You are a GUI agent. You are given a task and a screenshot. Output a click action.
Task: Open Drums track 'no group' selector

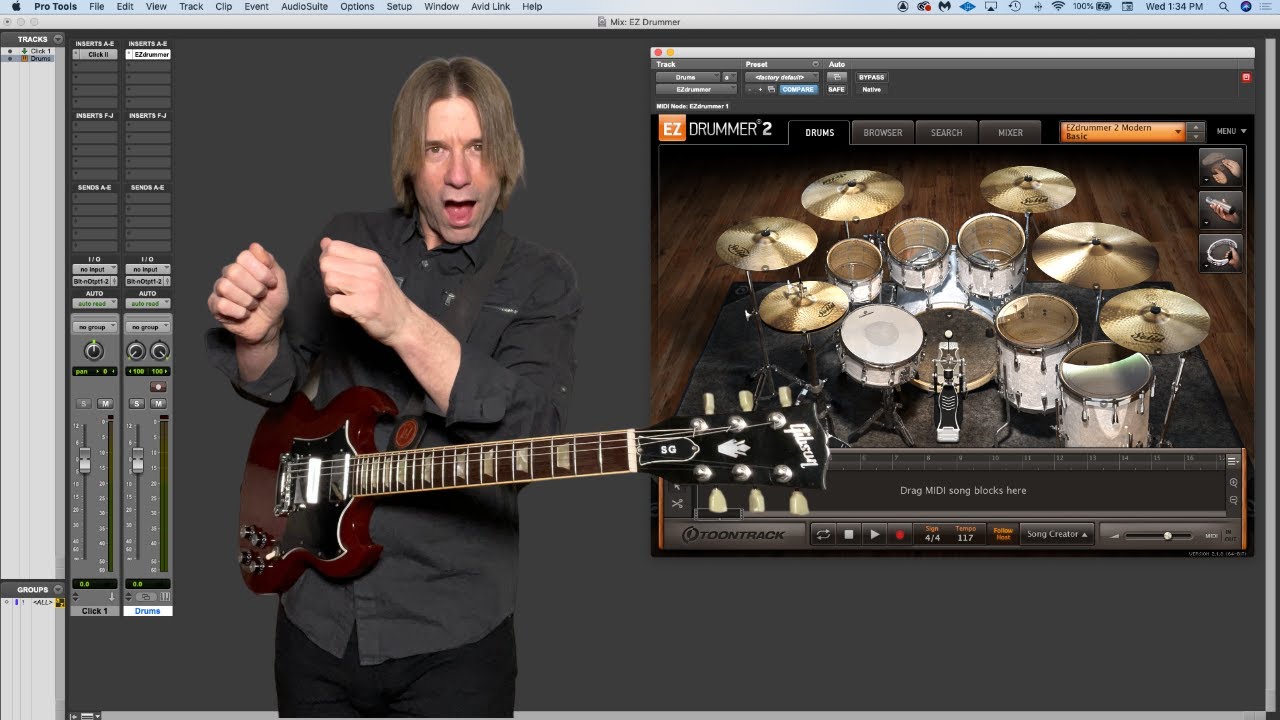coord(147,327)
